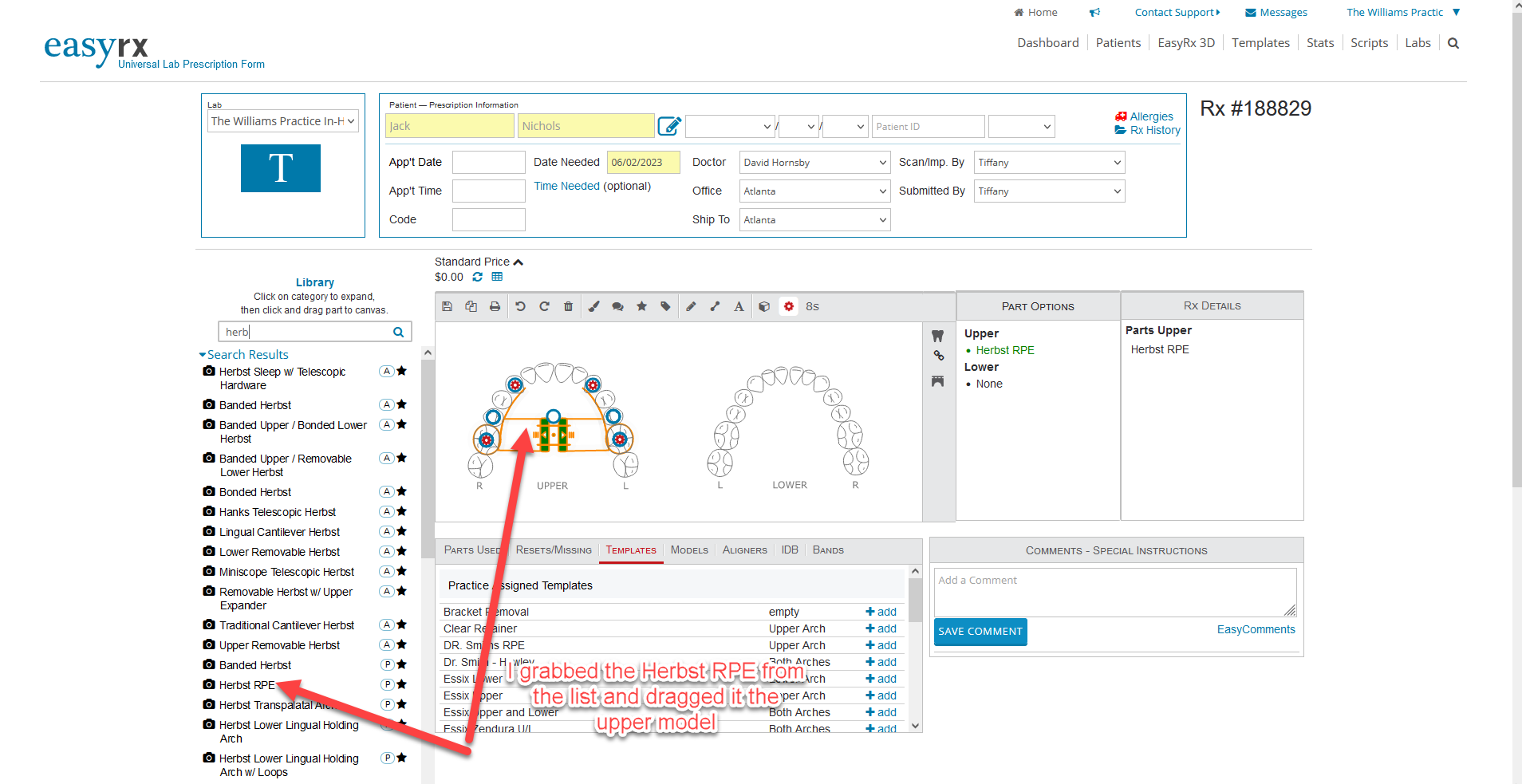Select the text 'A' tool in toolbar

[739, 306]
